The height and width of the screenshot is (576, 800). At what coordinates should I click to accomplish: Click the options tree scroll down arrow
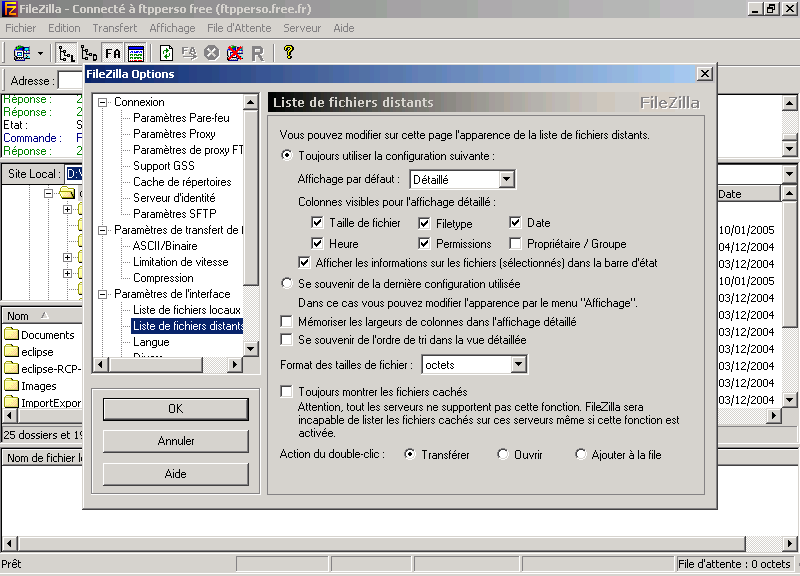click(x=250, y=349)
